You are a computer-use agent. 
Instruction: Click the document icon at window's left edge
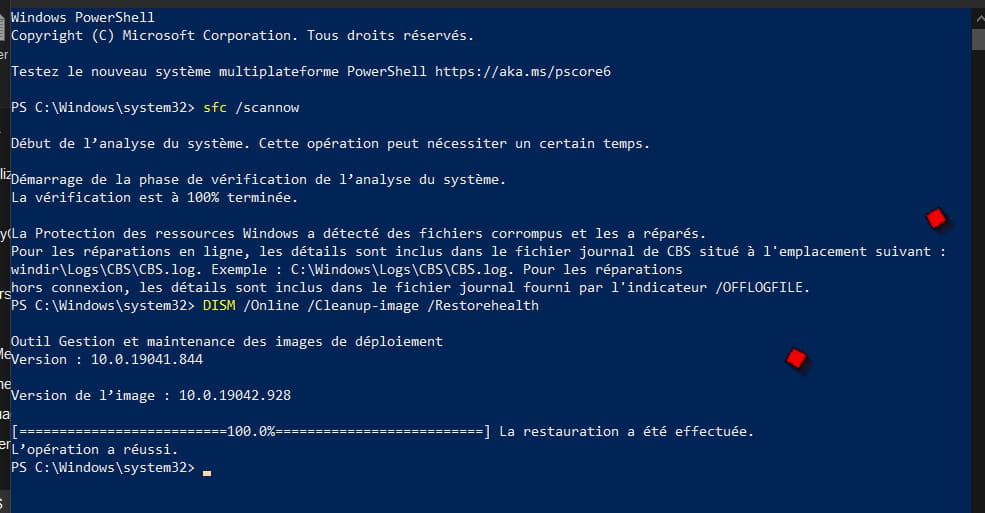pos(3,28)
